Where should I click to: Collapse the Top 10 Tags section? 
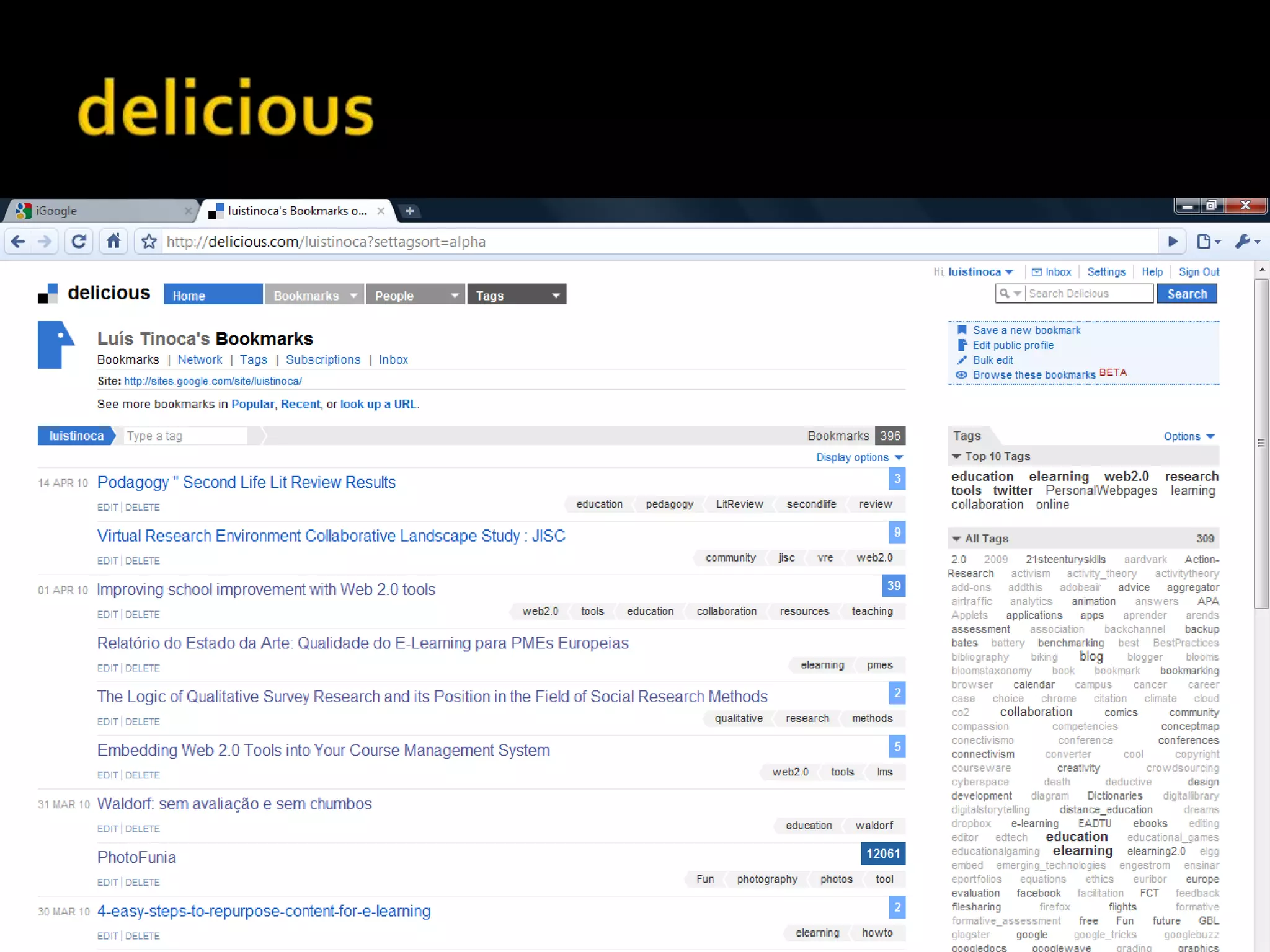(x=956, y=457)
